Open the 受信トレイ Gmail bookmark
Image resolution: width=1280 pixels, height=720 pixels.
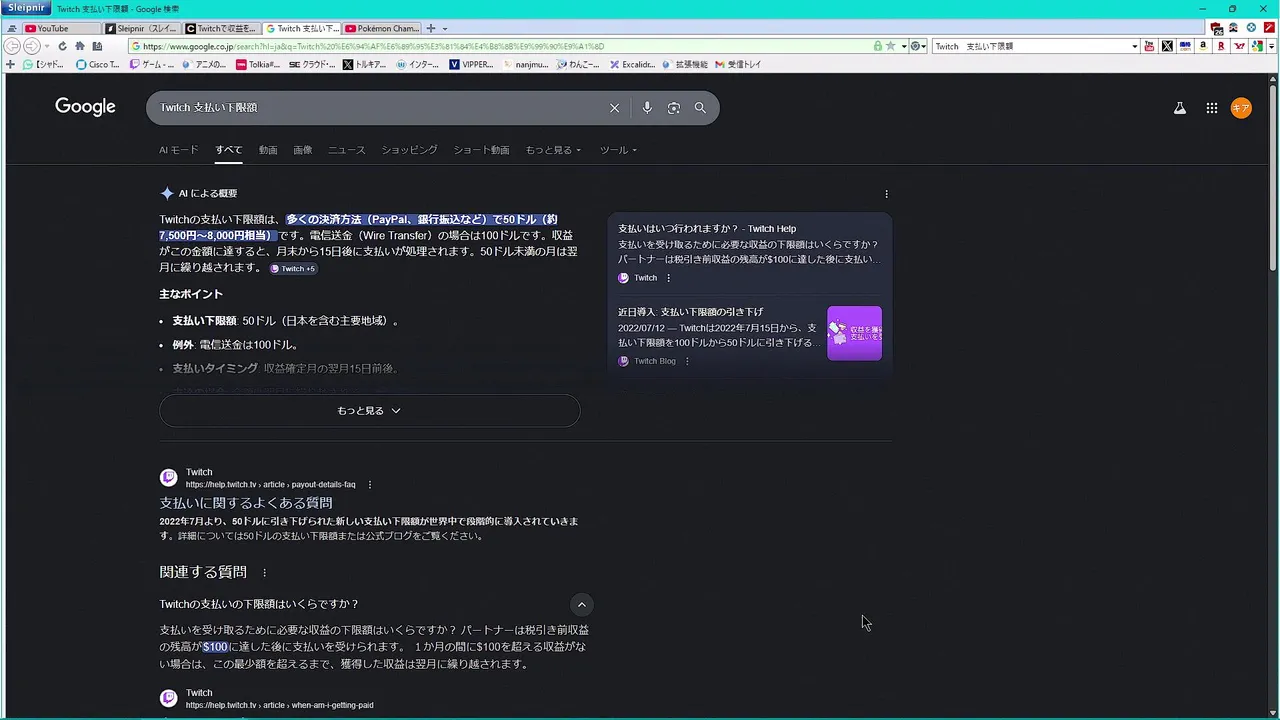click(738, 64)
